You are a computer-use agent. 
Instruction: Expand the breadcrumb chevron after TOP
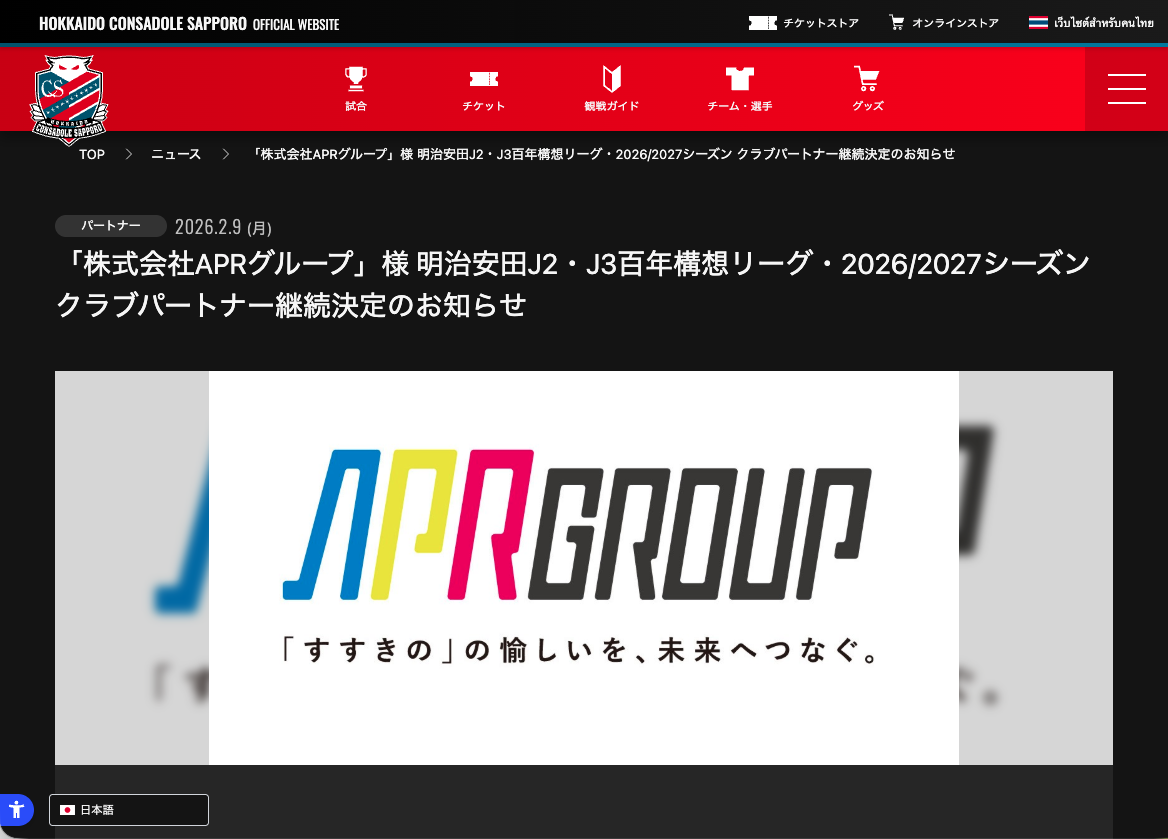coord(128,154)
